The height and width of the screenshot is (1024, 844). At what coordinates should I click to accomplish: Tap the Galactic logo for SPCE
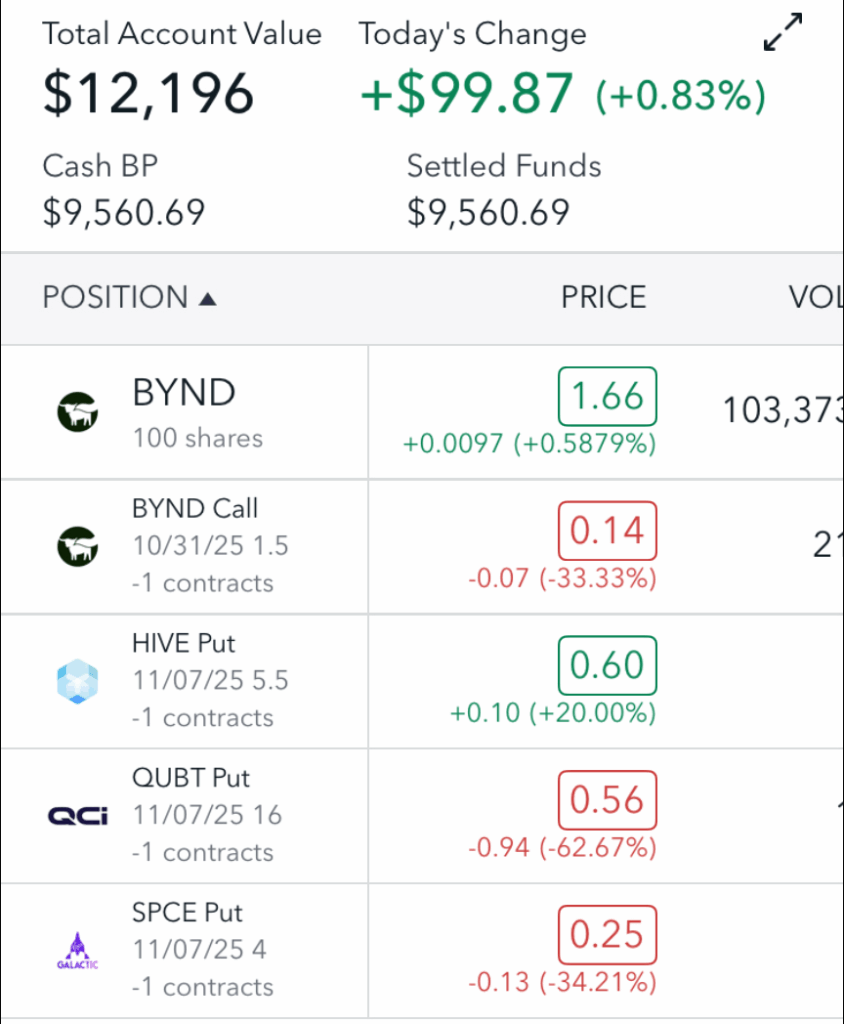[x=78, y=950]
